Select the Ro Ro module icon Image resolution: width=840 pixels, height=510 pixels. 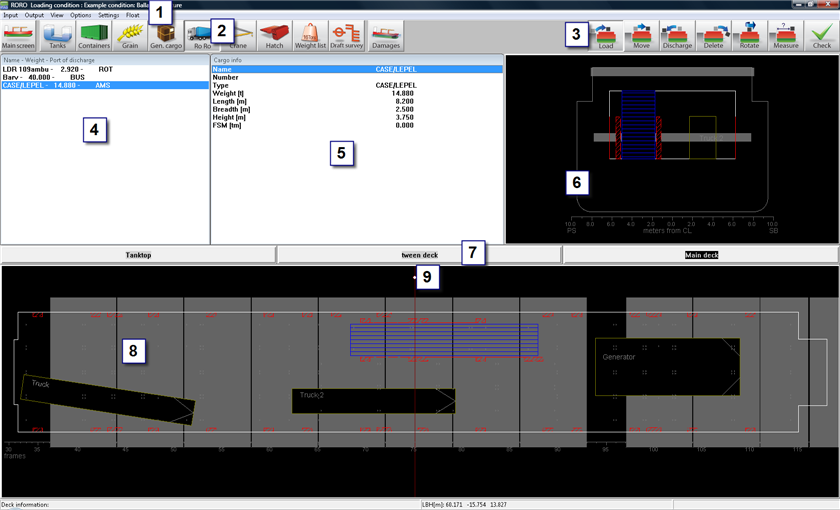[202, 36]
